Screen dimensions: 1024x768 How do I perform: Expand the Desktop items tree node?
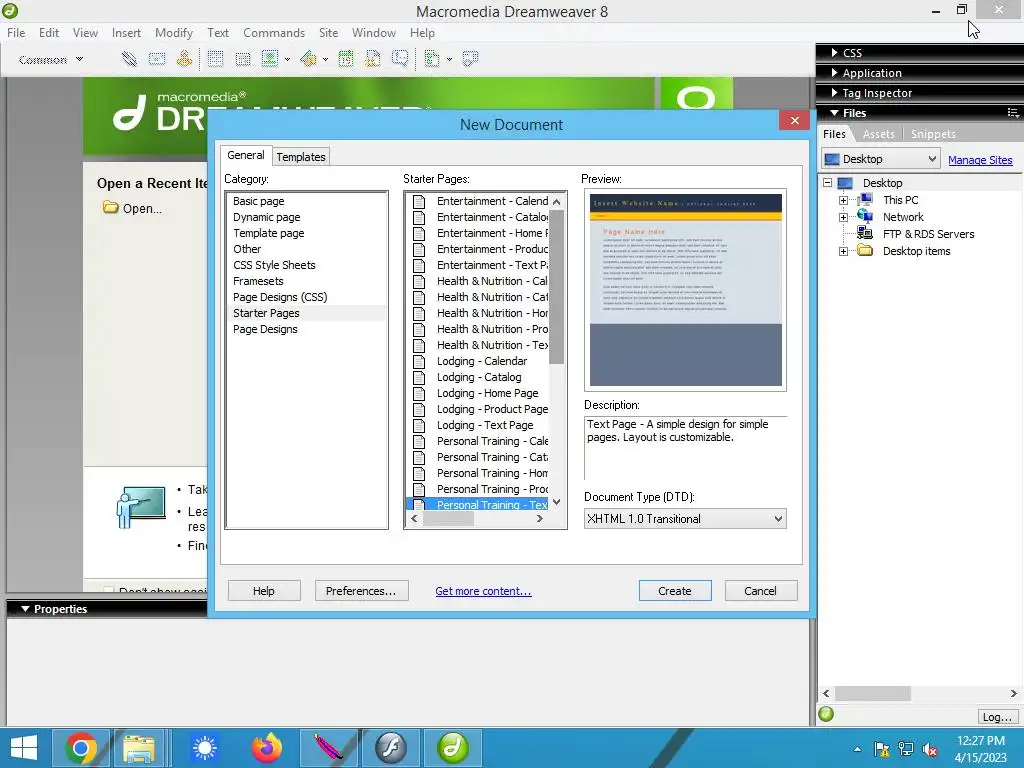coord(843,251)
